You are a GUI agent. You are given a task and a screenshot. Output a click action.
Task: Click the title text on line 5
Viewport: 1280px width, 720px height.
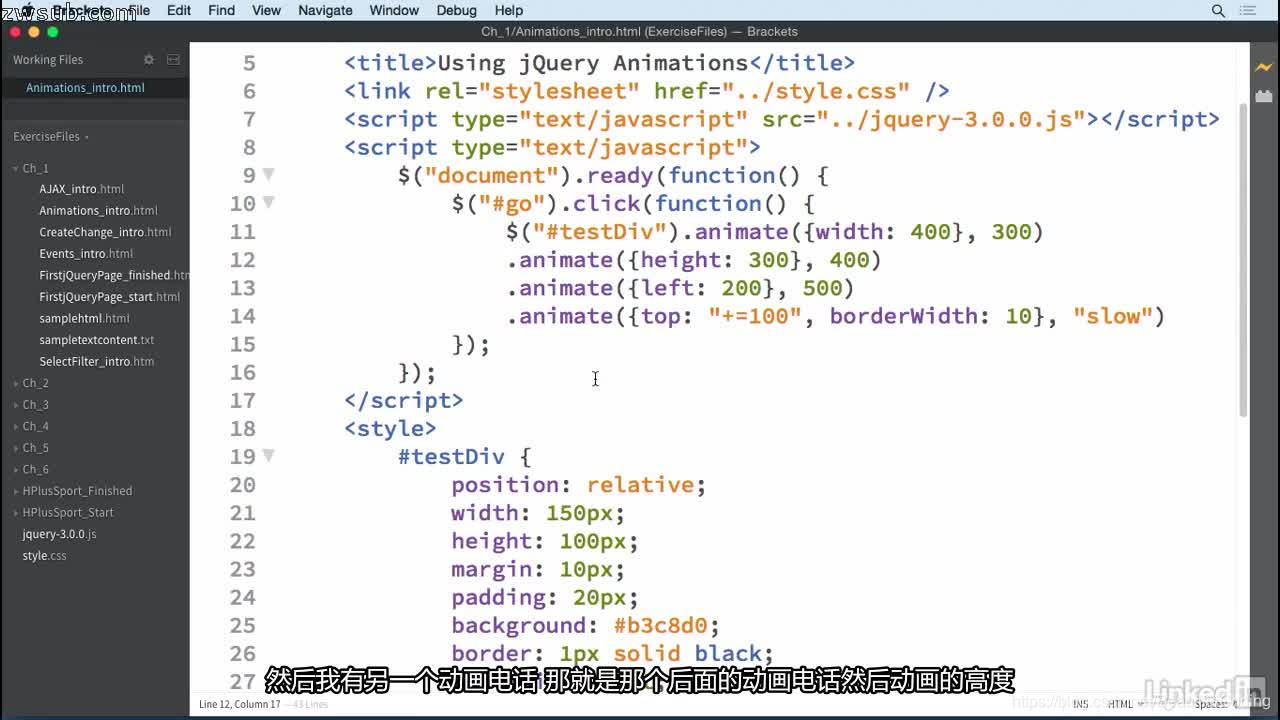[x=593, y=63]
